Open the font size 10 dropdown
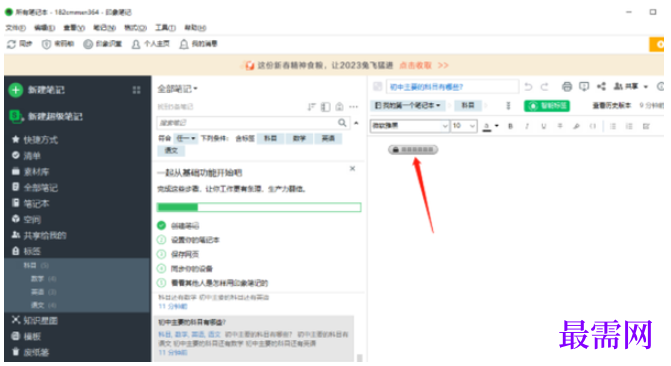 (x=464, y=126)
